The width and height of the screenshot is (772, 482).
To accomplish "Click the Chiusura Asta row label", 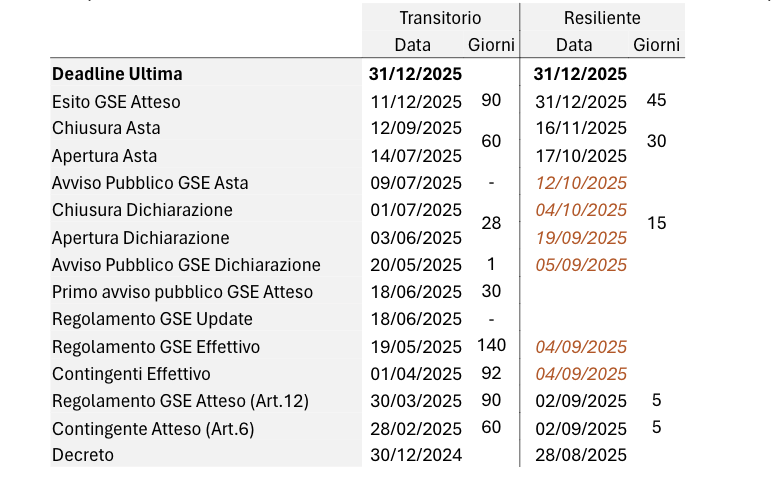I will pos(106,128).
